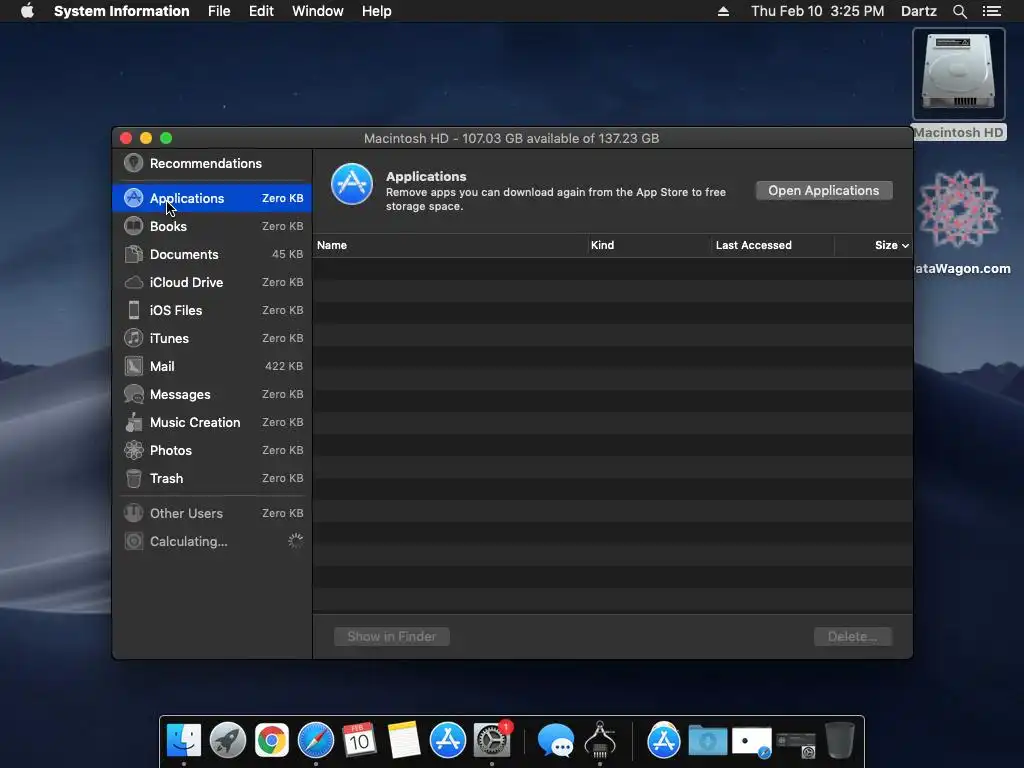This screenshot has width=1024, height=768.
Task: Click the 422 KB Mail size value
Action: [284, 366]
